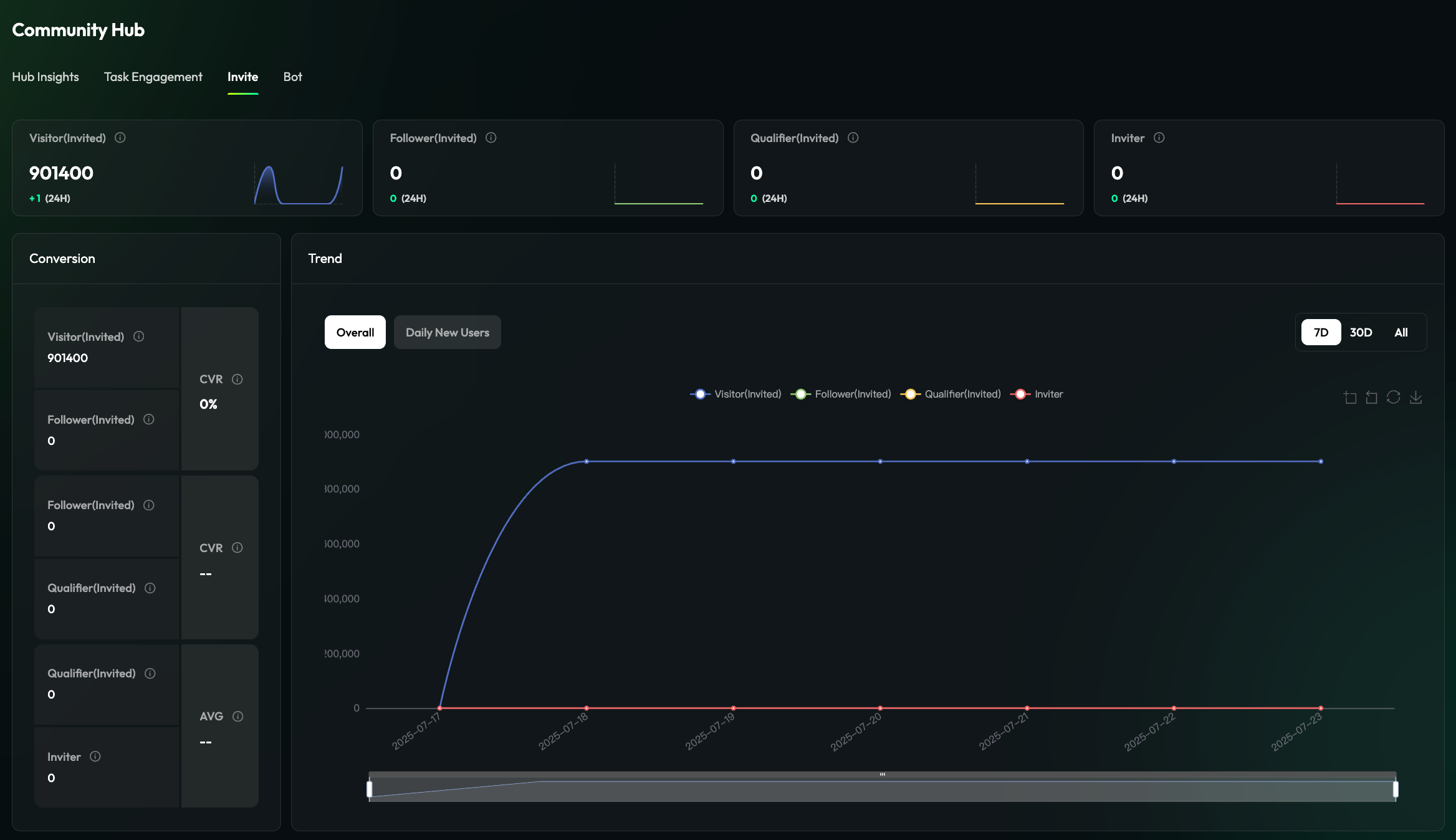This screenshot has height=840, width=1456.
Task: Select the All time range option
Action: click(1401, 332)
